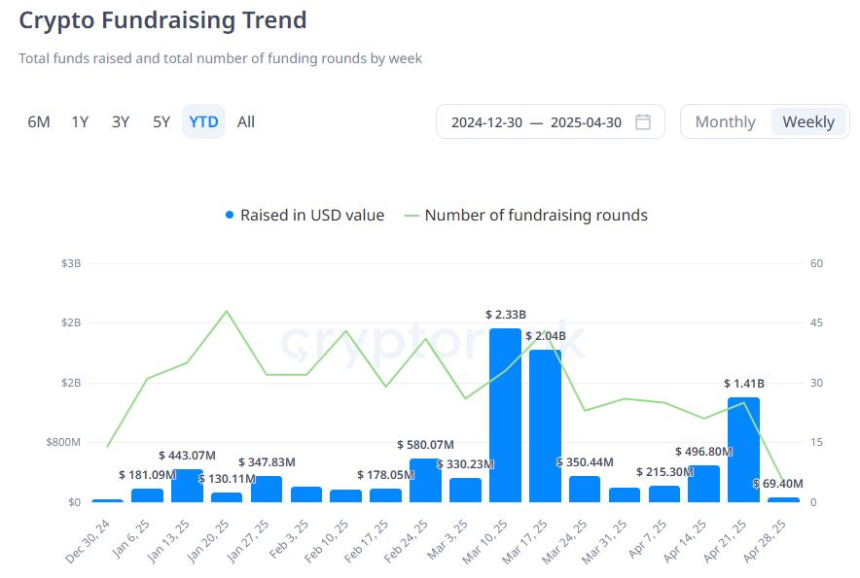
Task: Toggle the Number of fundraising rounds legend line
Action: [x=411, y=216]
